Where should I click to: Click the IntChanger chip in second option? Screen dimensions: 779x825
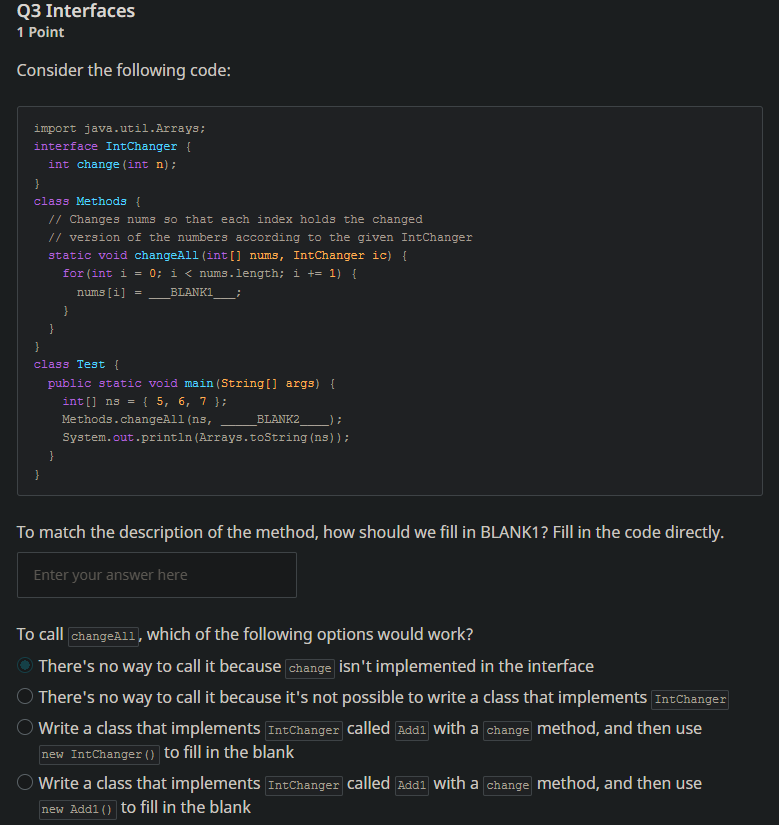tap(689, 699)
